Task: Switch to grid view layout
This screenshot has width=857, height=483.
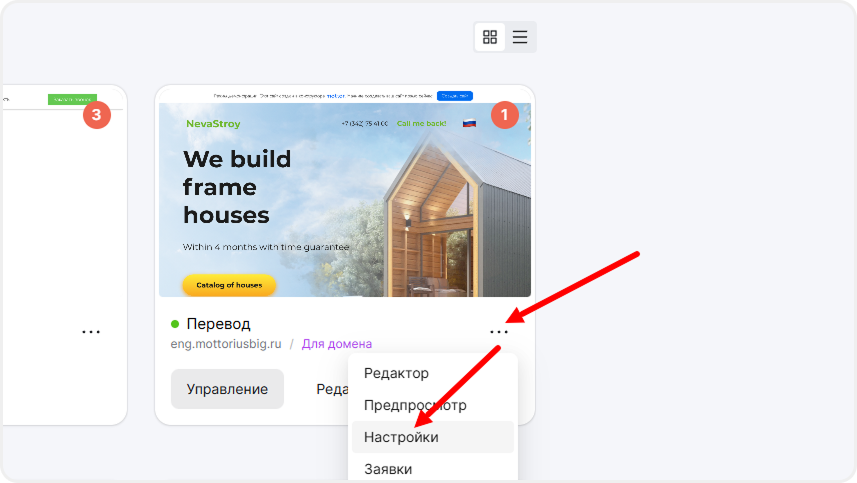Action: [490, 37]
